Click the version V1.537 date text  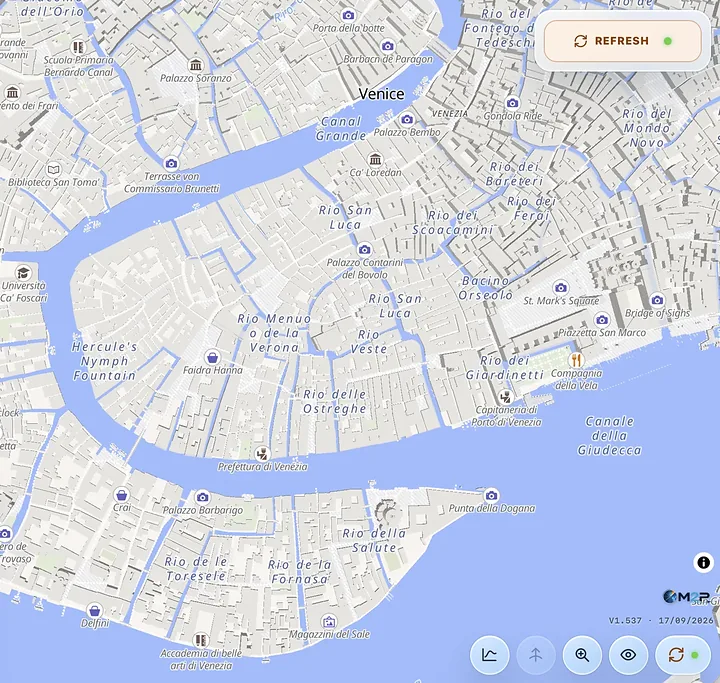tap(661, 621)
